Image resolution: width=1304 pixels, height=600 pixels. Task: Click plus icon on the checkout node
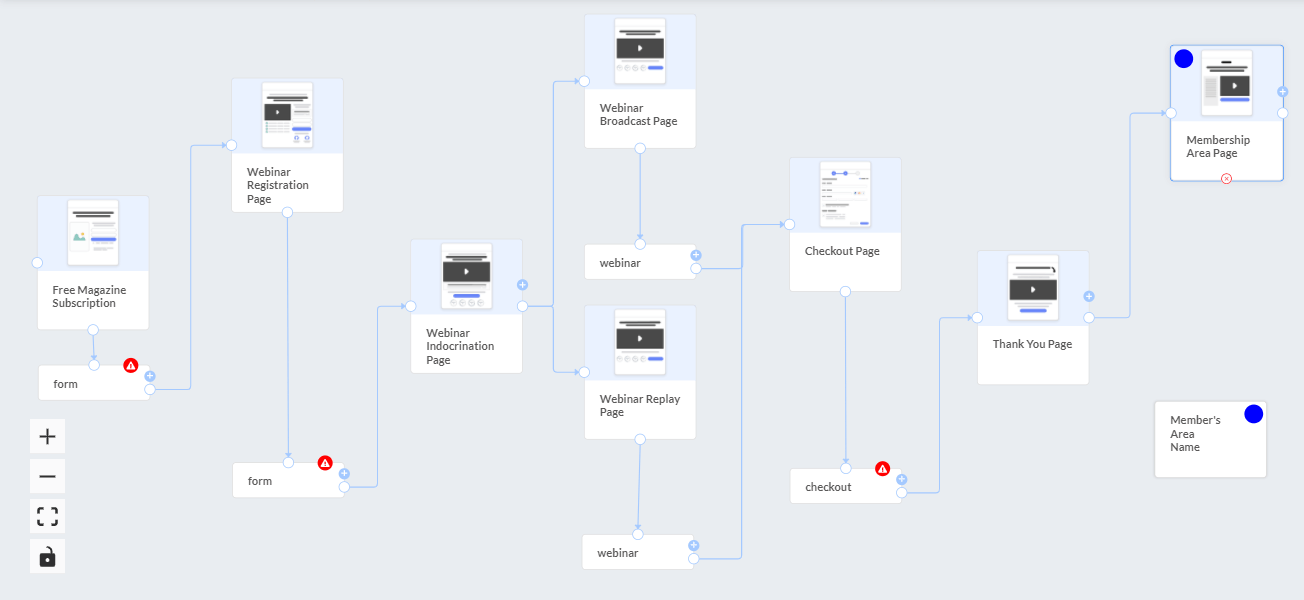(x=901, y=479)
